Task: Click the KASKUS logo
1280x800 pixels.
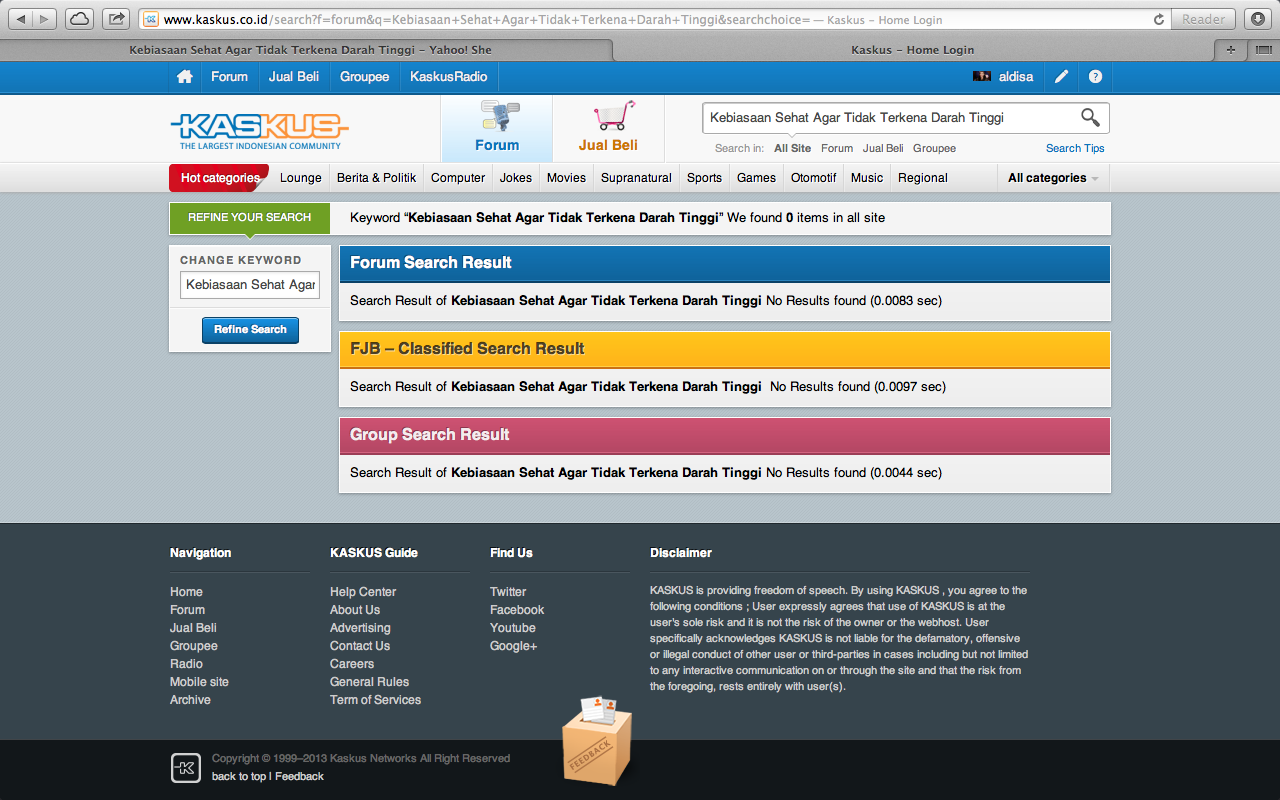Action: click(x=259, y=130)
